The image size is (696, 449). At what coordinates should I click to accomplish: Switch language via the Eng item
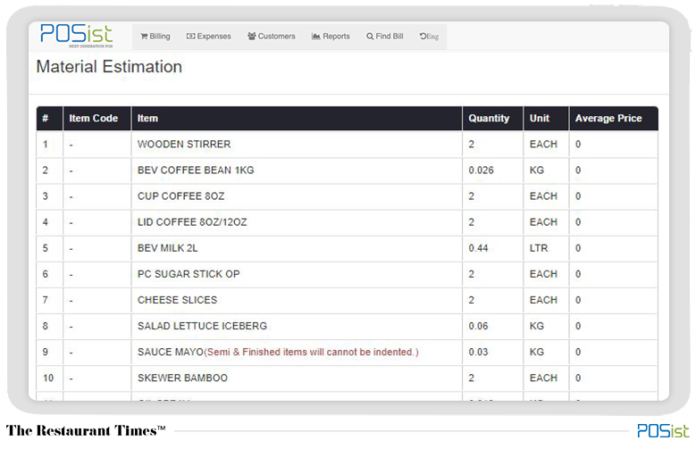pos(429,36)
